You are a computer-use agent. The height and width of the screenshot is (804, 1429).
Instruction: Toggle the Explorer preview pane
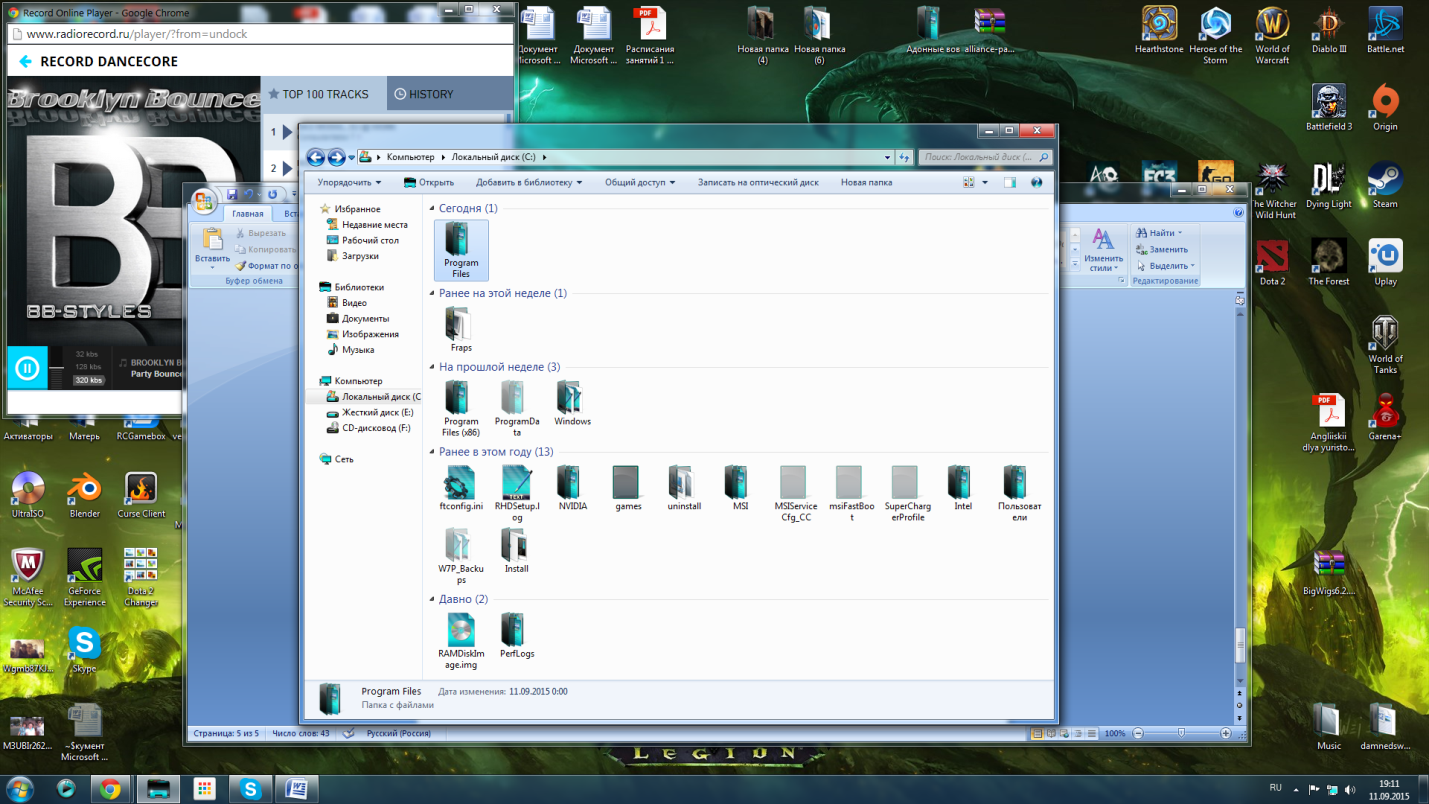coord(1010,183)
